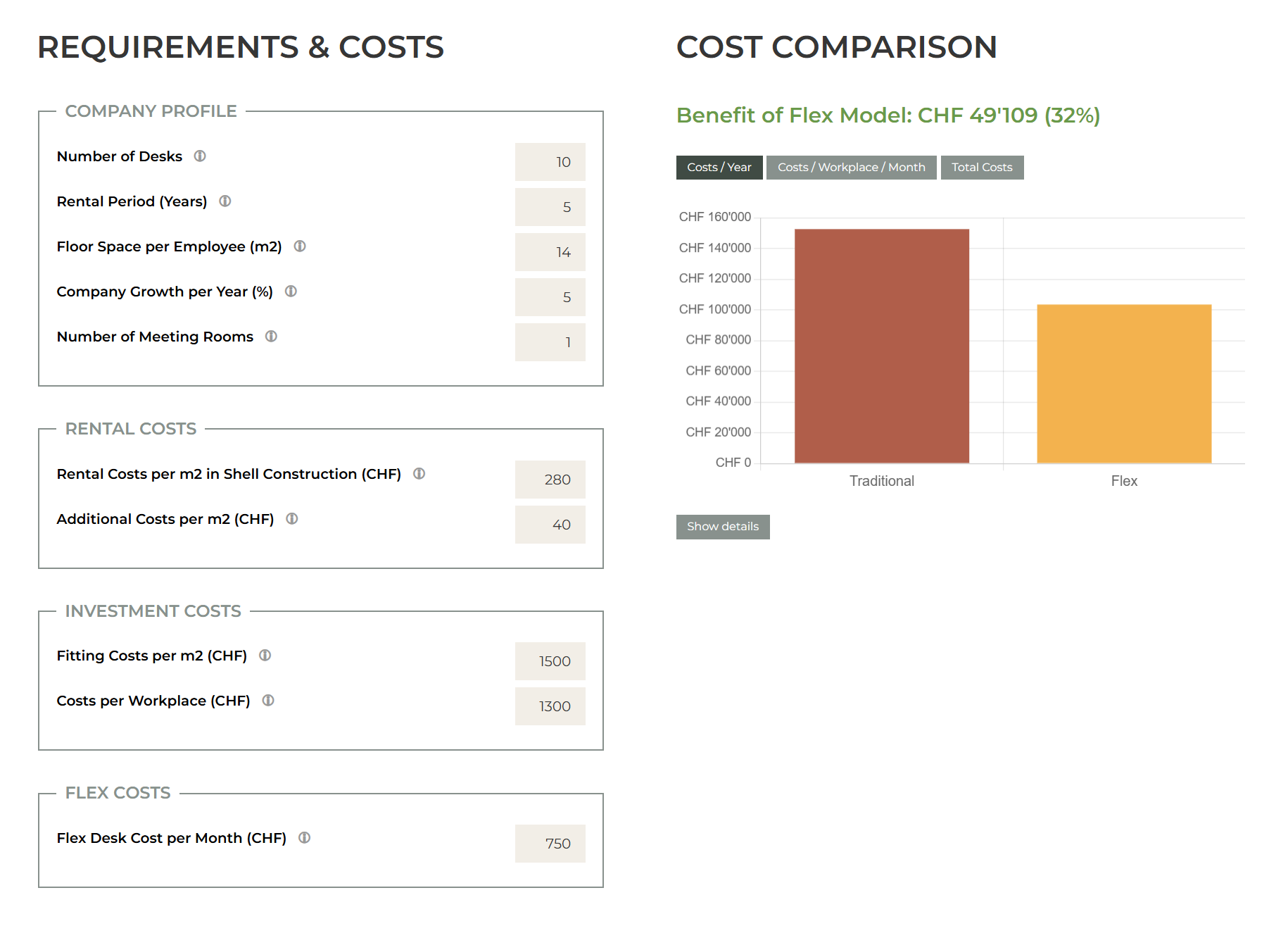View info on Rental Costs in Shell Construction
The height and width of the screenshot is (926, 1288).
(419, 474)
